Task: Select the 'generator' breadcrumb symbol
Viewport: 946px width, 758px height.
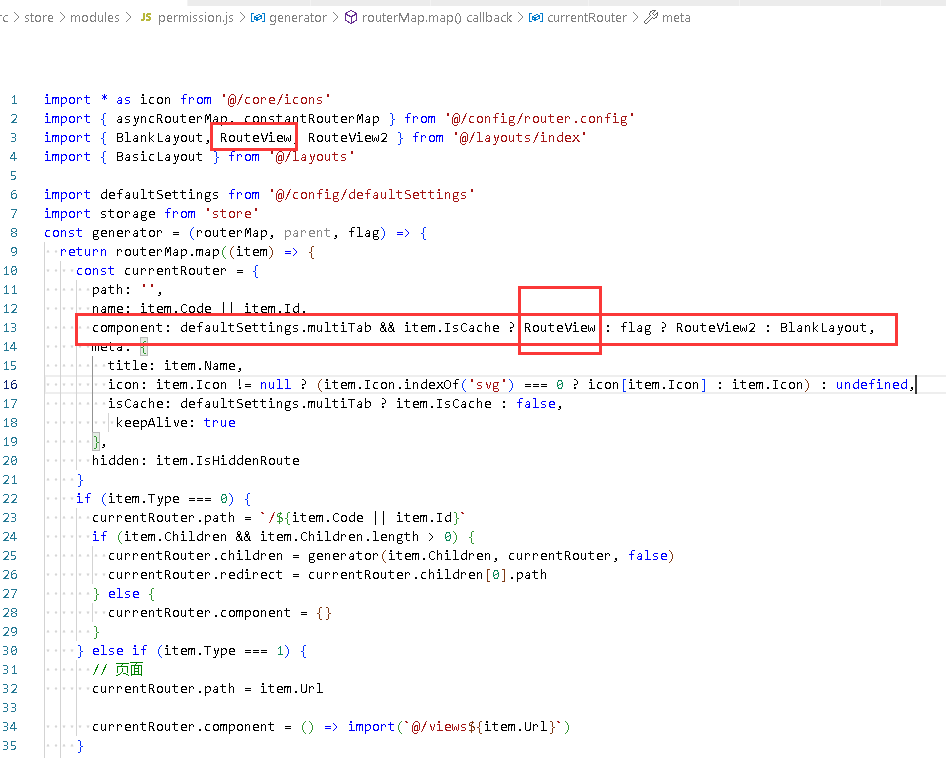Action: pos(297,18)
